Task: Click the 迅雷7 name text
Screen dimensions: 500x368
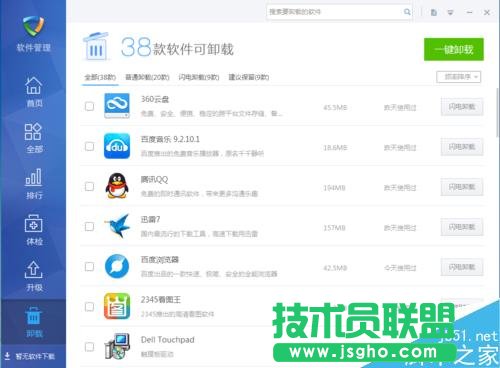Action: 150,219
